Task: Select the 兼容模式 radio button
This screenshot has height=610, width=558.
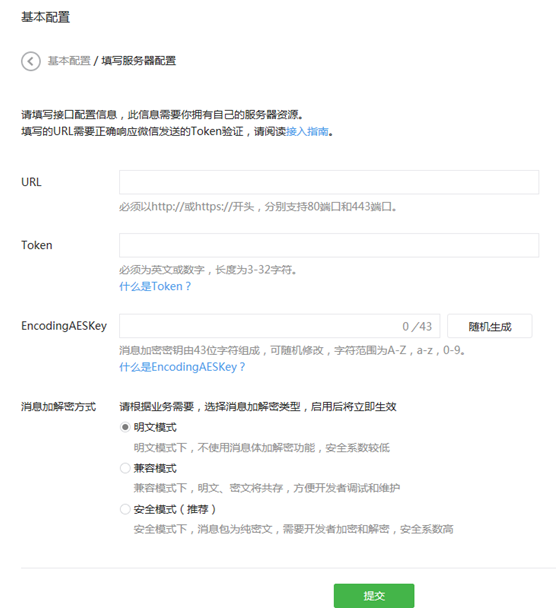Action: (125, 468)
